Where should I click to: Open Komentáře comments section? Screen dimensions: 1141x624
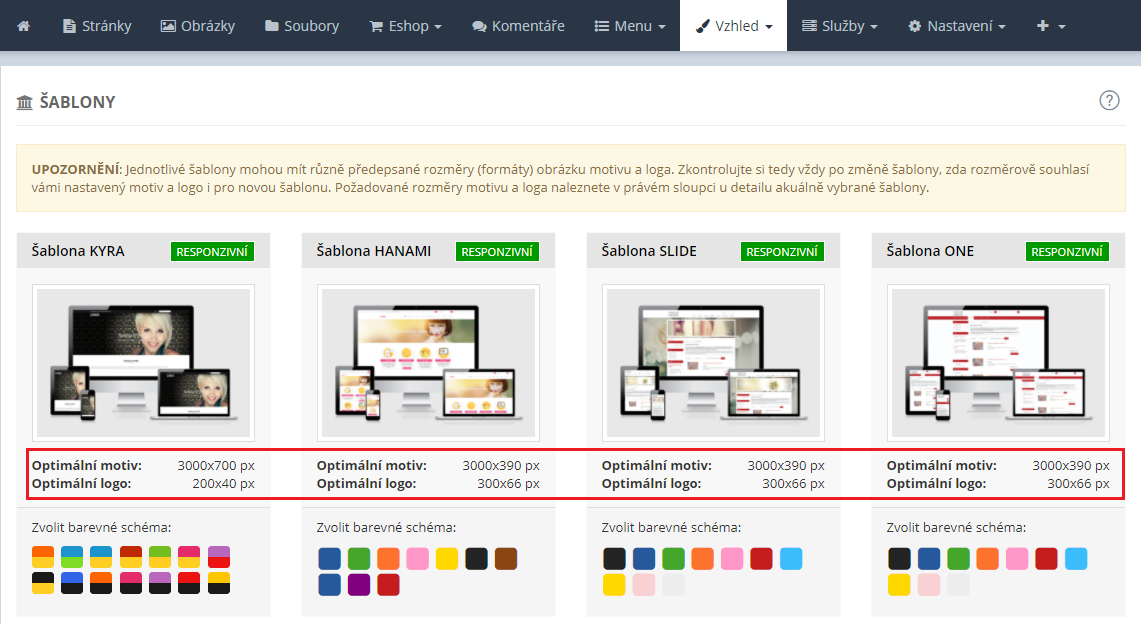click(518, 26)
